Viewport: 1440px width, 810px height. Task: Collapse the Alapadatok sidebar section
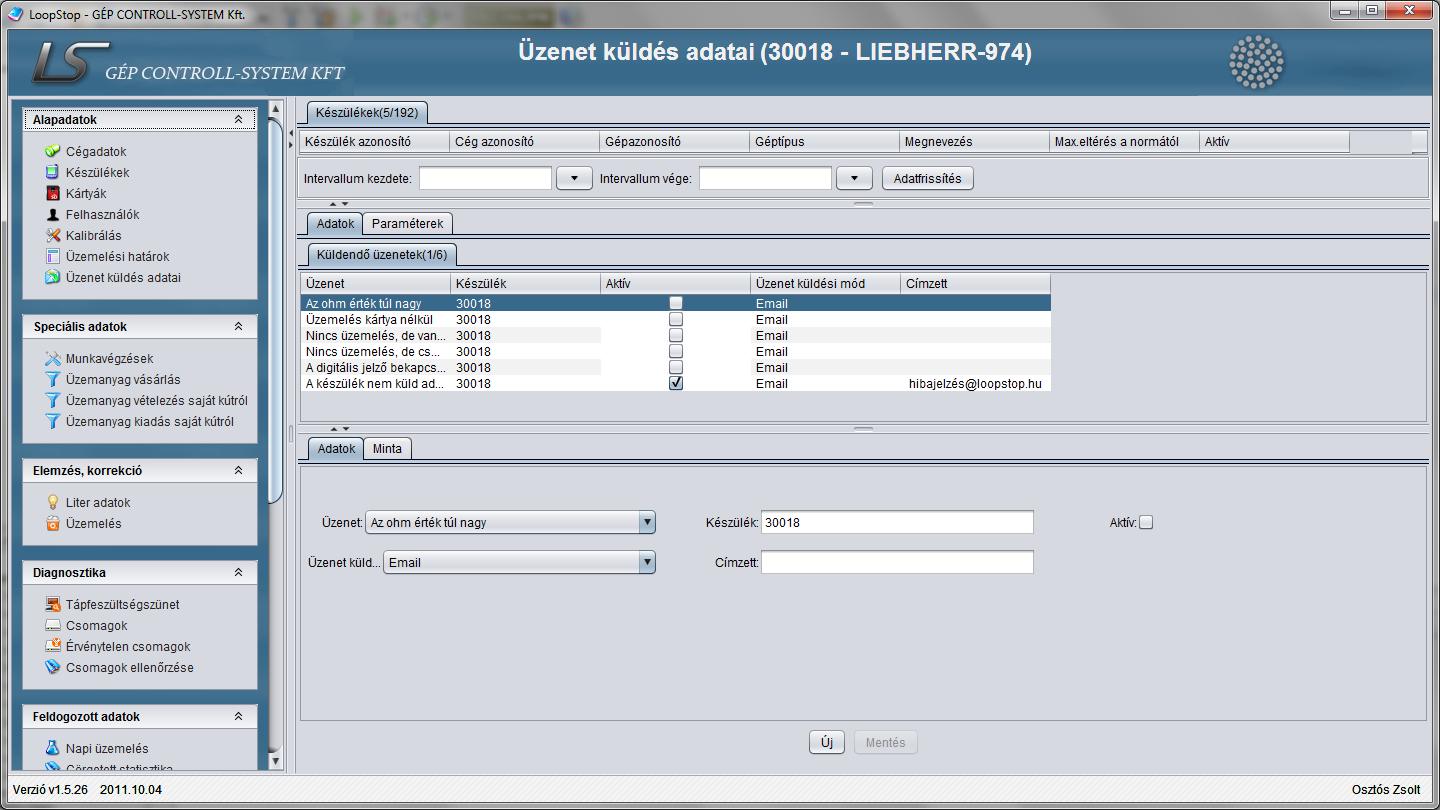pyautogui.click(x=238, y=120)
